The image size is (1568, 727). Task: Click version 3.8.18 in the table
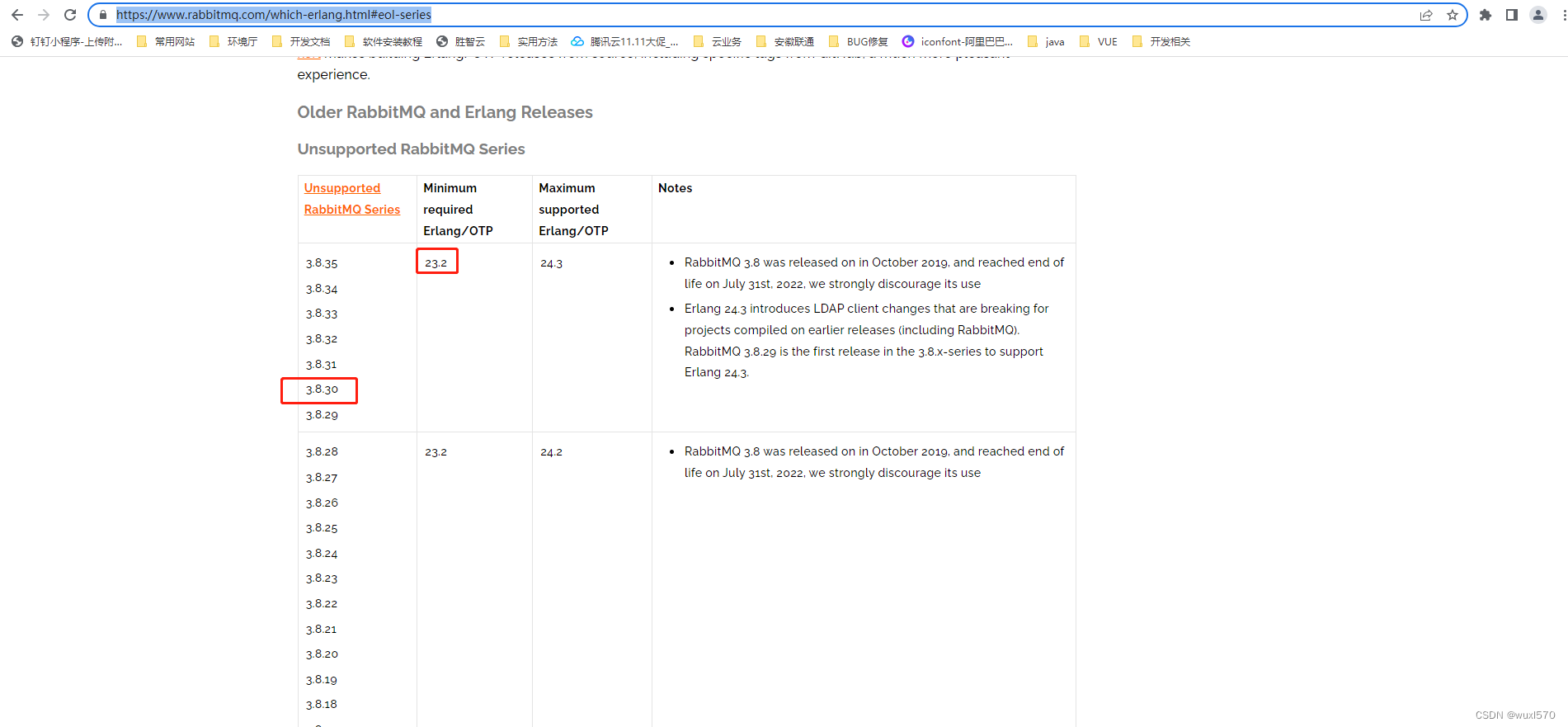tap(322, 705)
